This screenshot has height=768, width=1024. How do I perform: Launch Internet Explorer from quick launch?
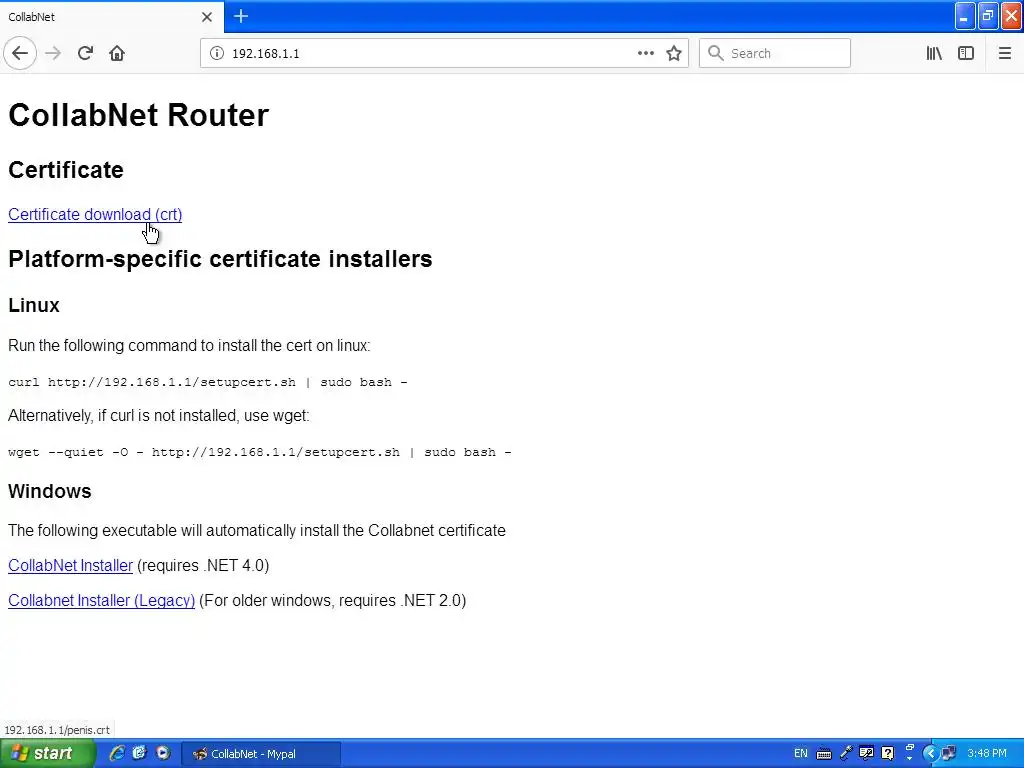(117, 754)
